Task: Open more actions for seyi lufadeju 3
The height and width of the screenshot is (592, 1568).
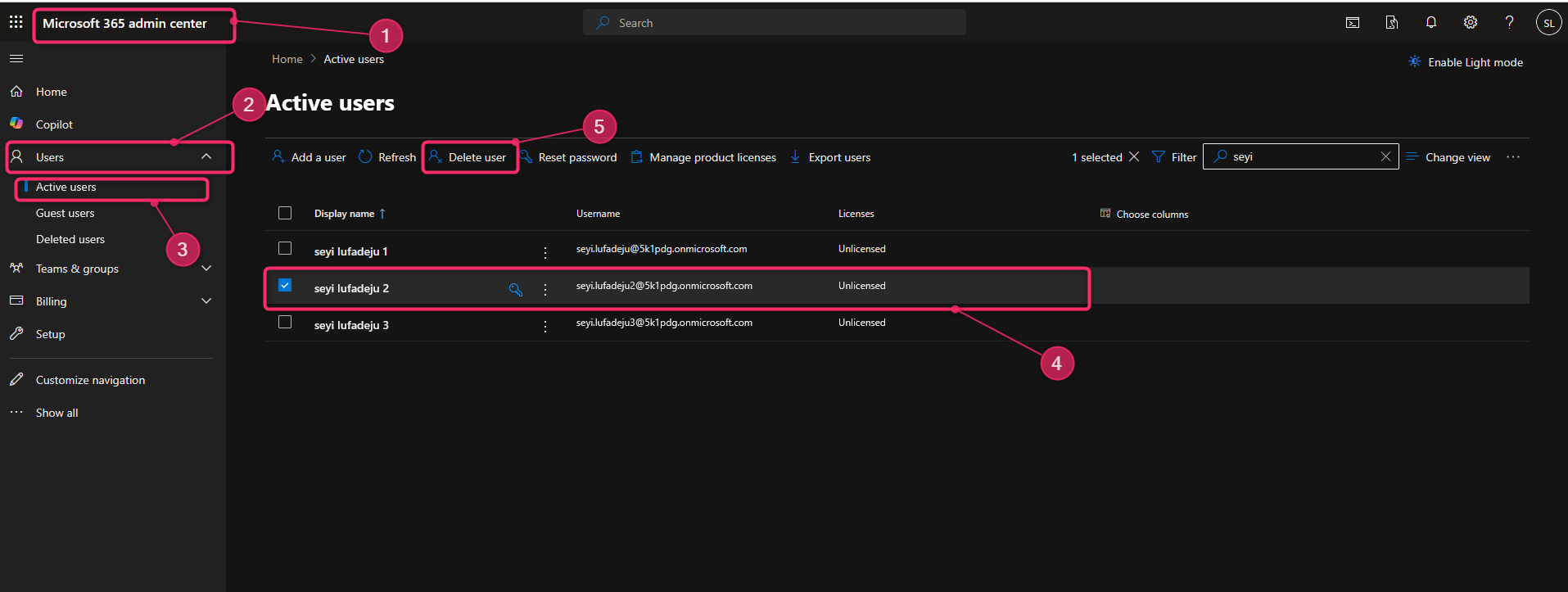Action: click(x=545, y=326)
